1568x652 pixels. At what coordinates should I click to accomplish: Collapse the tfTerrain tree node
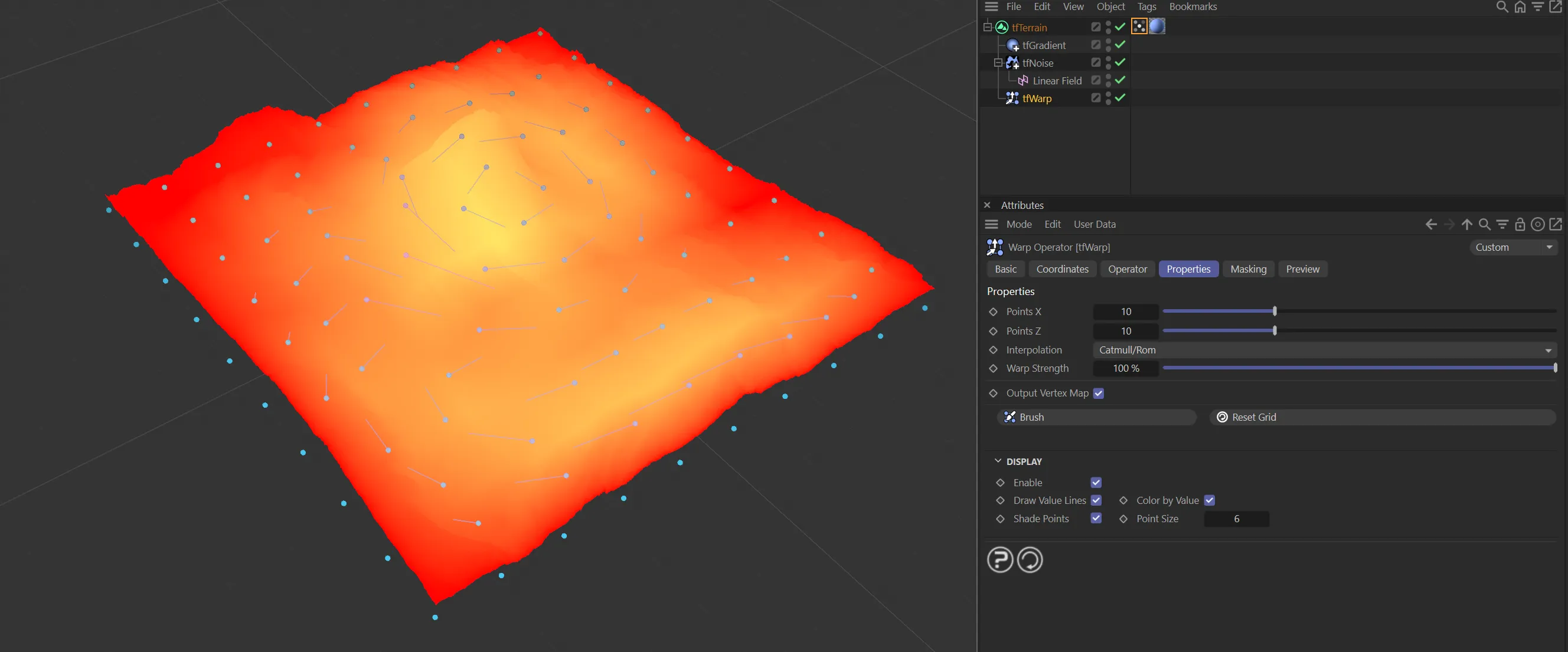[x=987, y=27]
